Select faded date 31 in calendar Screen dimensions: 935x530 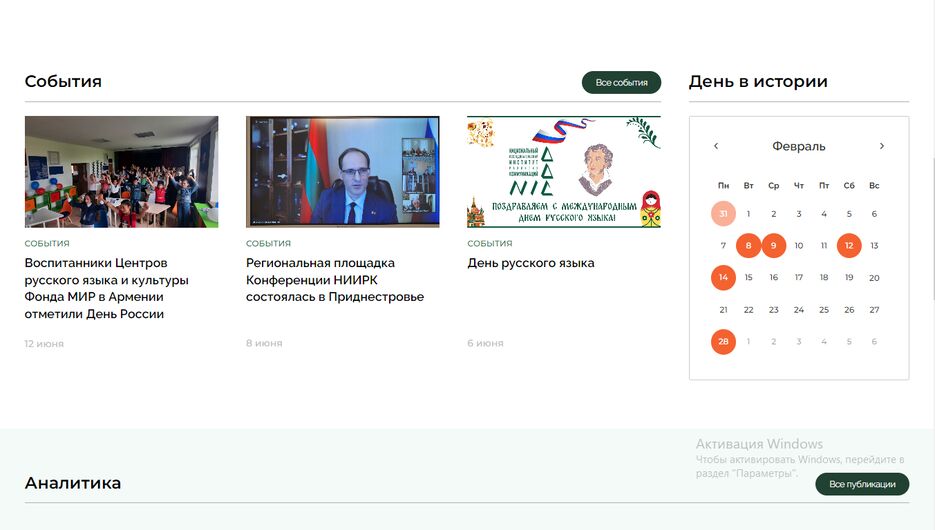tap(723, 214)
